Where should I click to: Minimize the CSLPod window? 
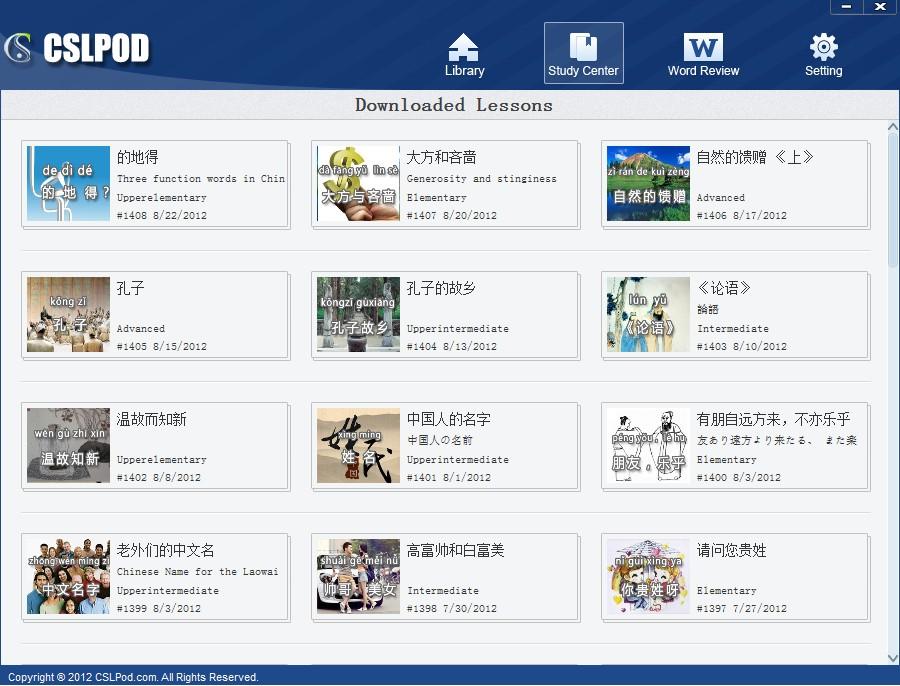click(x=847, y=7)
